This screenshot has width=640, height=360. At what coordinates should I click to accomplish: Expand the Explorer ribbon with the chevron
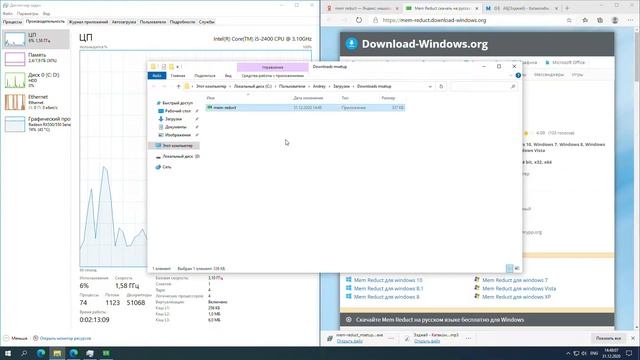pyautogui.click(x=511, y=76)
